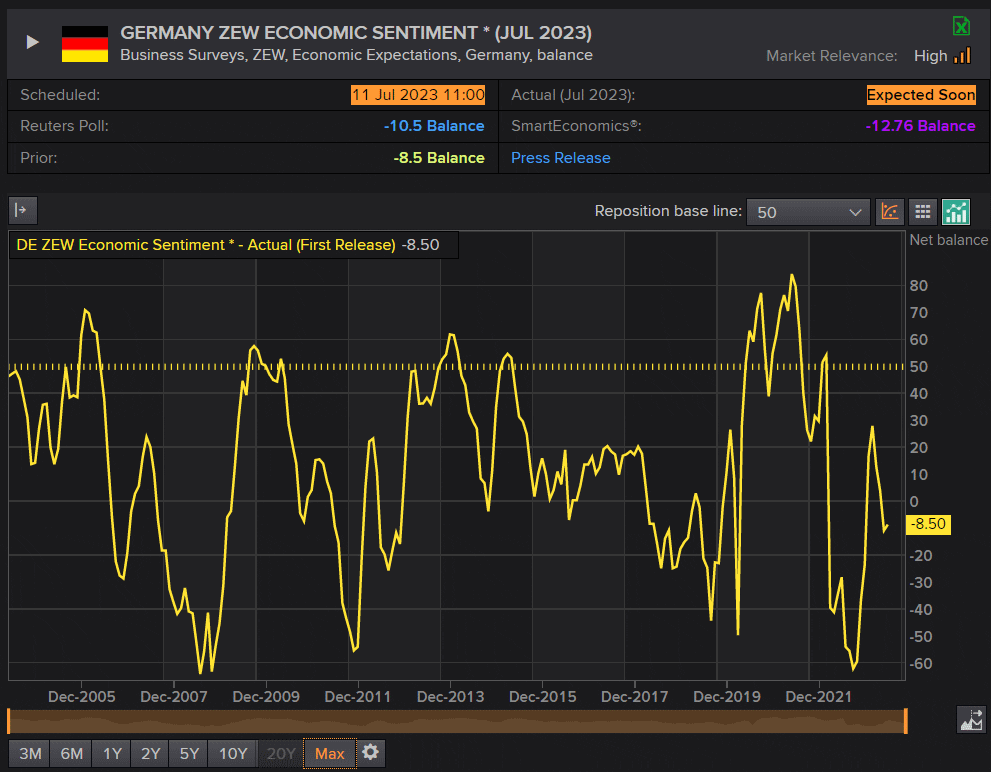
Task: Click the Net balance axis title
Action: pyautogui.click(x=948, y=240)
